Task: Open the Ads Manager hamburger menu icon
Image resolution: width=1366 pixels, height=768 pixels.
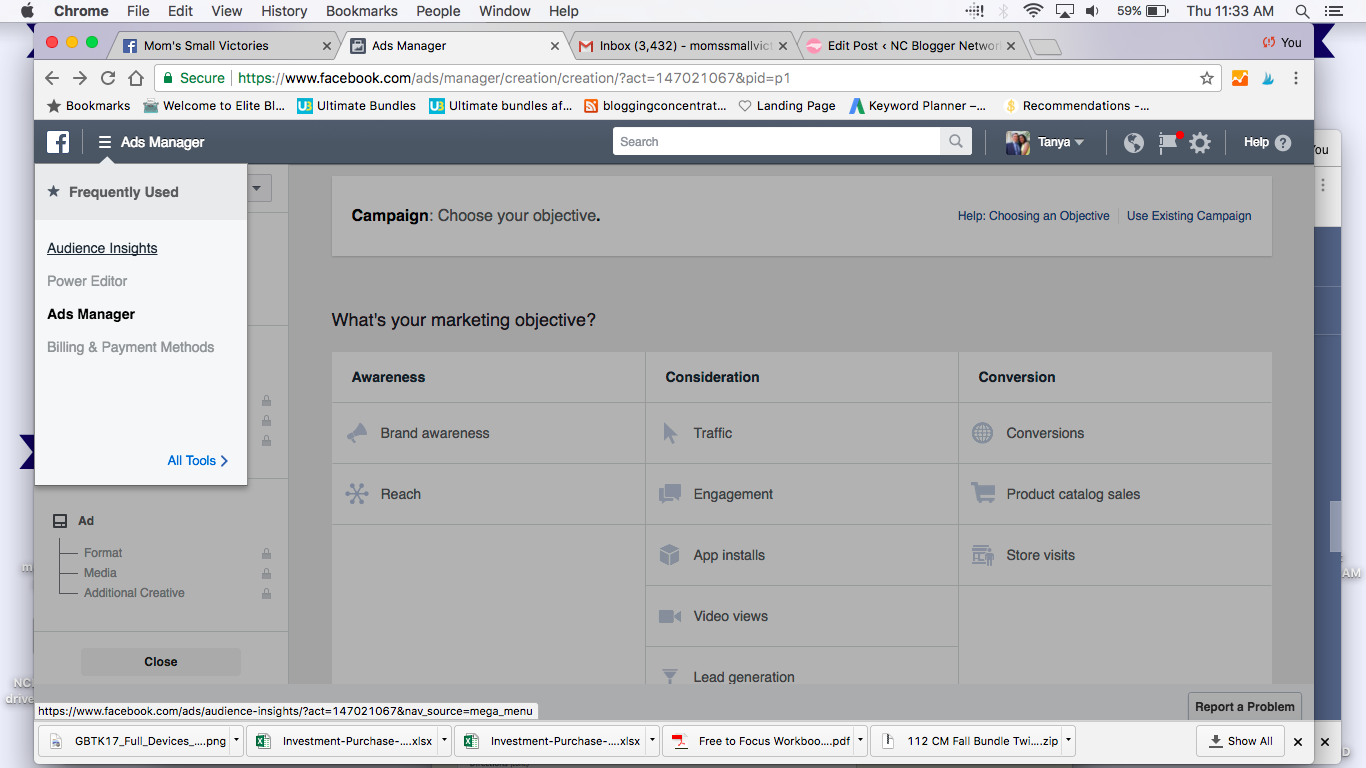Action: [105, 142]
